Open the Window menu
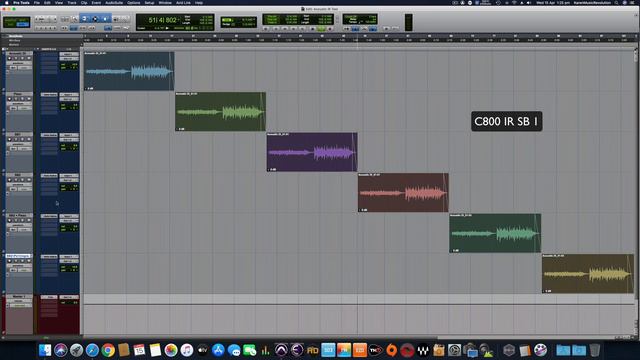The image size is (640, 360). coord(165,2)
